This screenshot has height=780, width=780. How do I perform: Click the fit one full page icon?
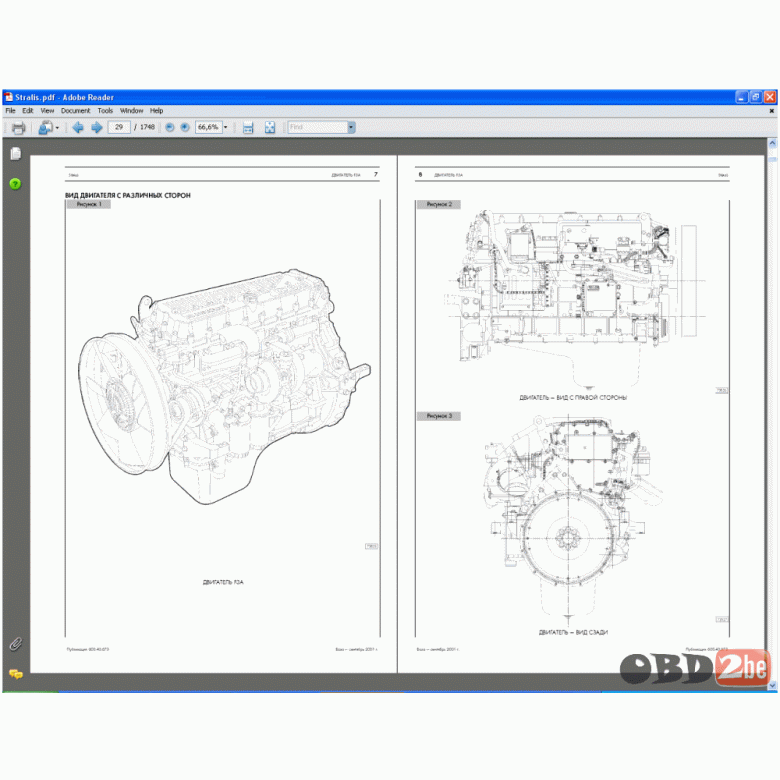(x=270, y=128)
